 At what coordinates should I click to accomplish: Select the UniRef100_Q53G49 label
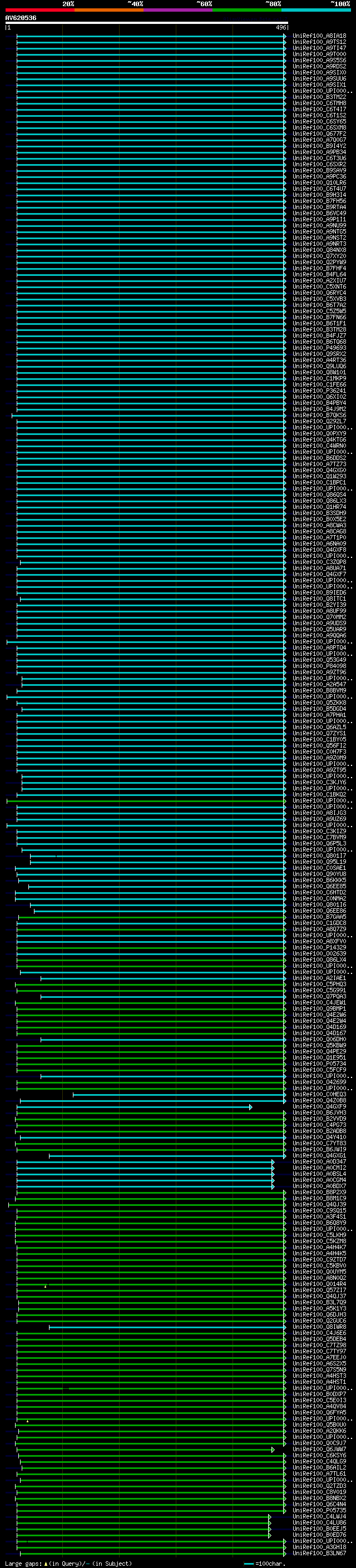tap(319, 660)
